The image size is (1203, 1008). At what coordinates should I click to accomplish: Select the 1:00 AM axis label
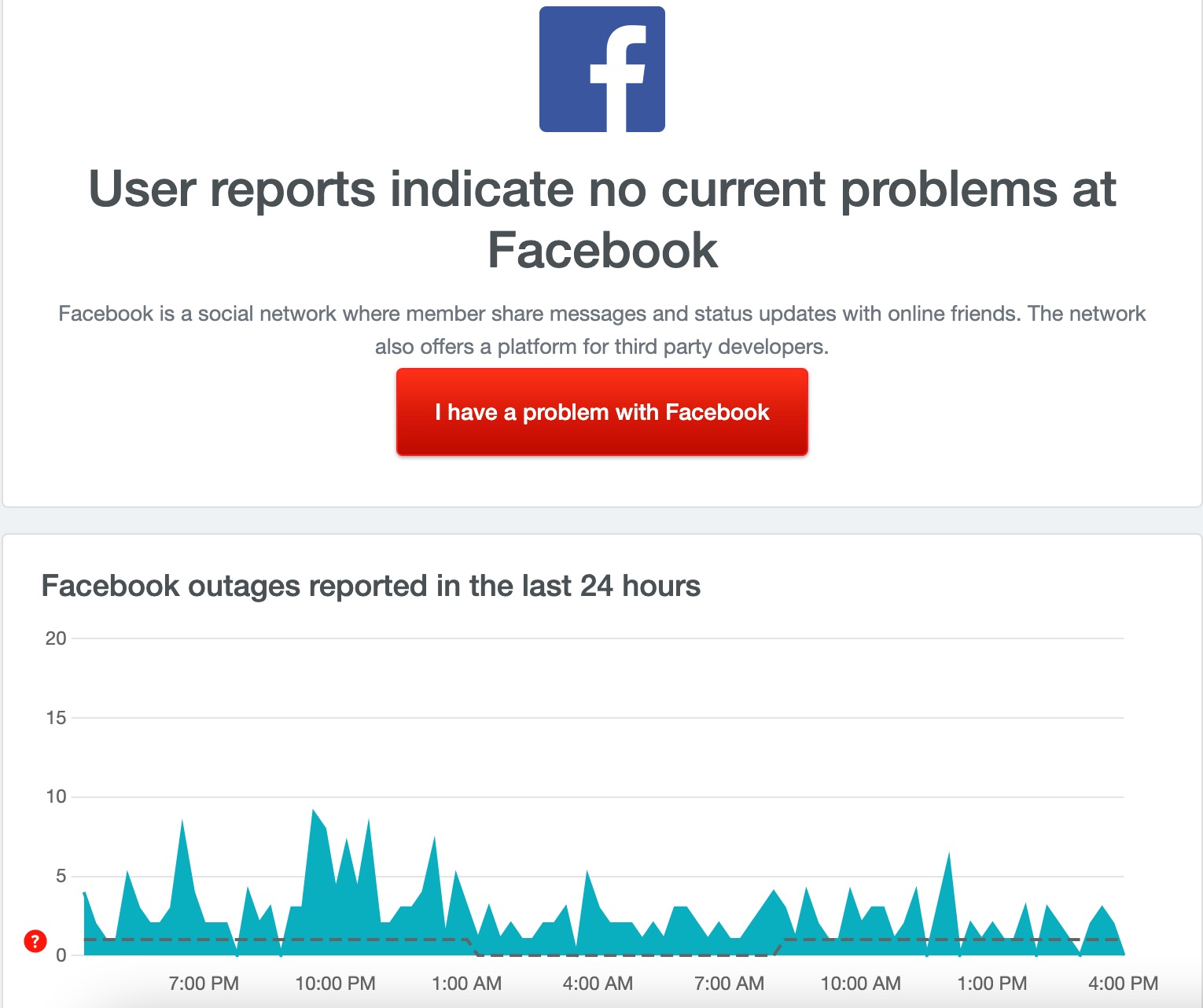(468, 982)
